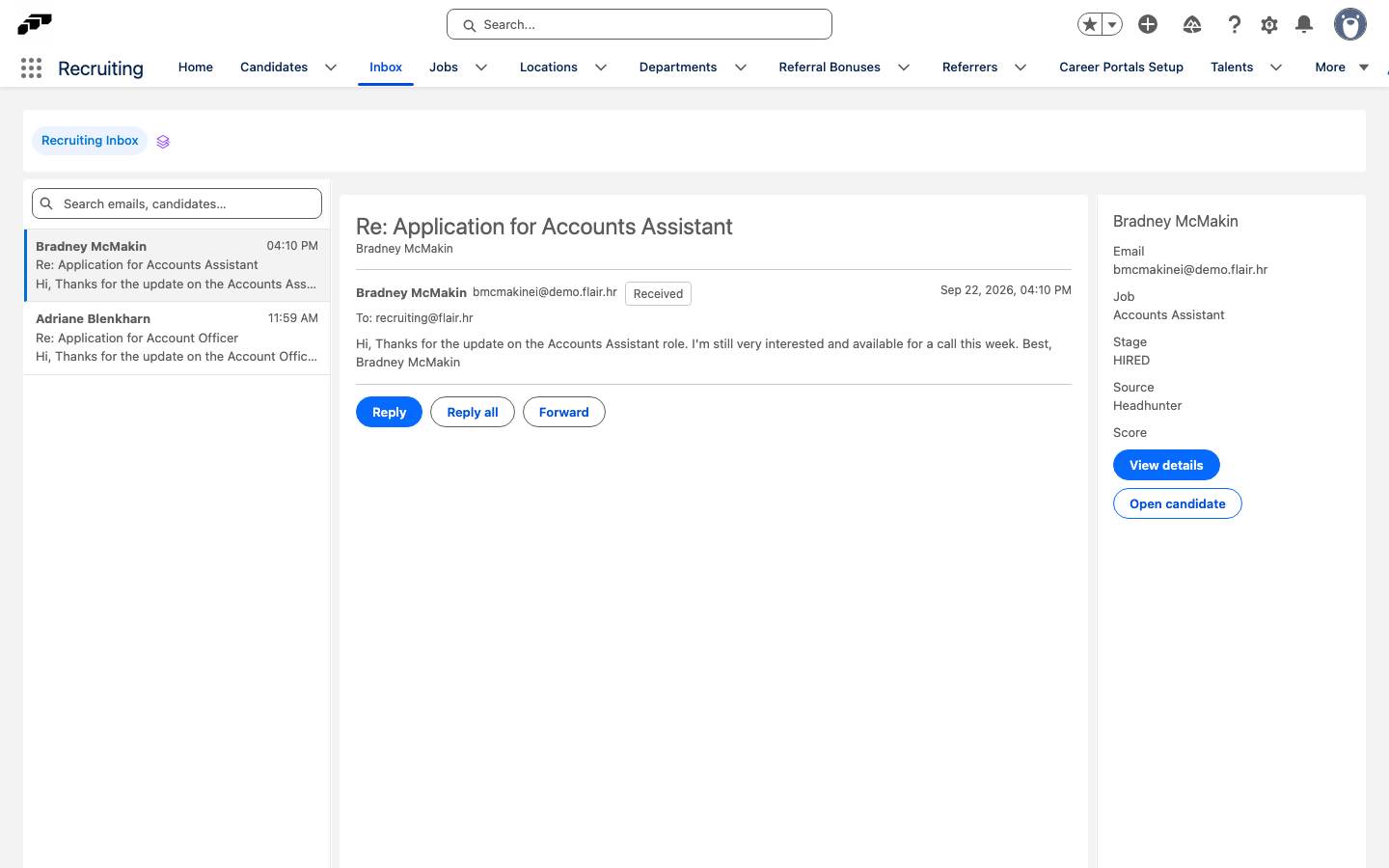1389x868 pixels.
Task: Click the View details button
Action: 1166,465
